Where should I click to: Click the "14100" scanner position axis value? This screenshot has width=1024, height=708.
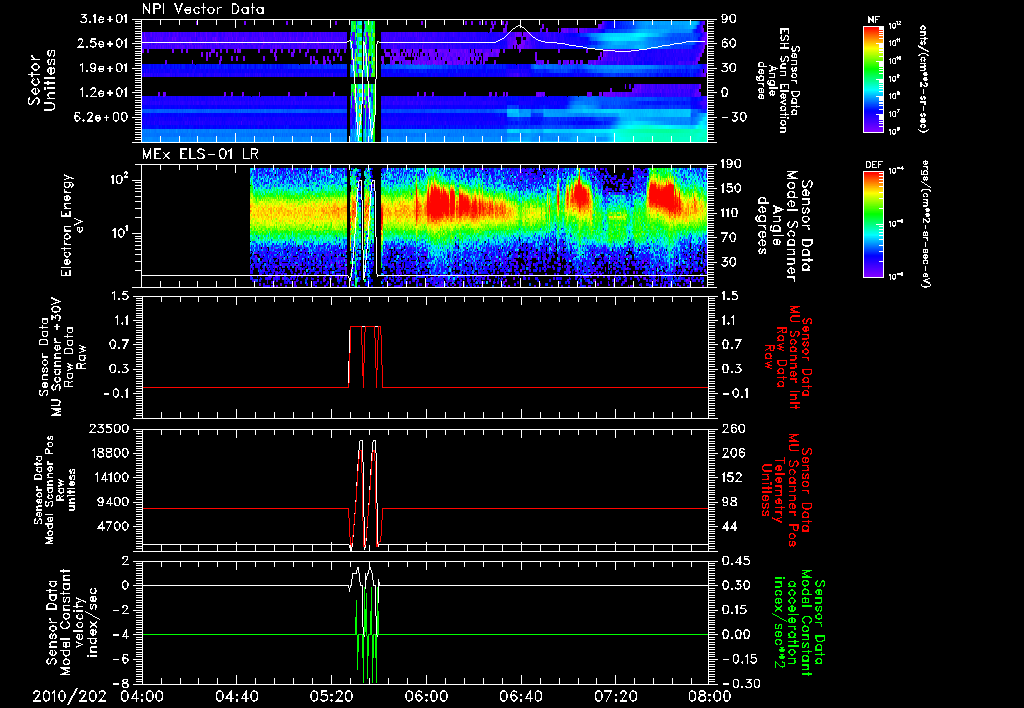coord(110,477)
